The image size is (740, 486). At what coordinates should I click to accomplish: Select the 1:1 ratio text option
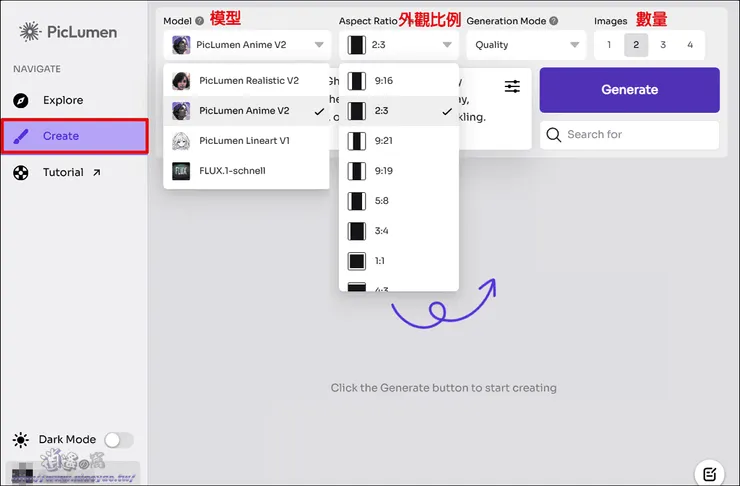[380, 261]
